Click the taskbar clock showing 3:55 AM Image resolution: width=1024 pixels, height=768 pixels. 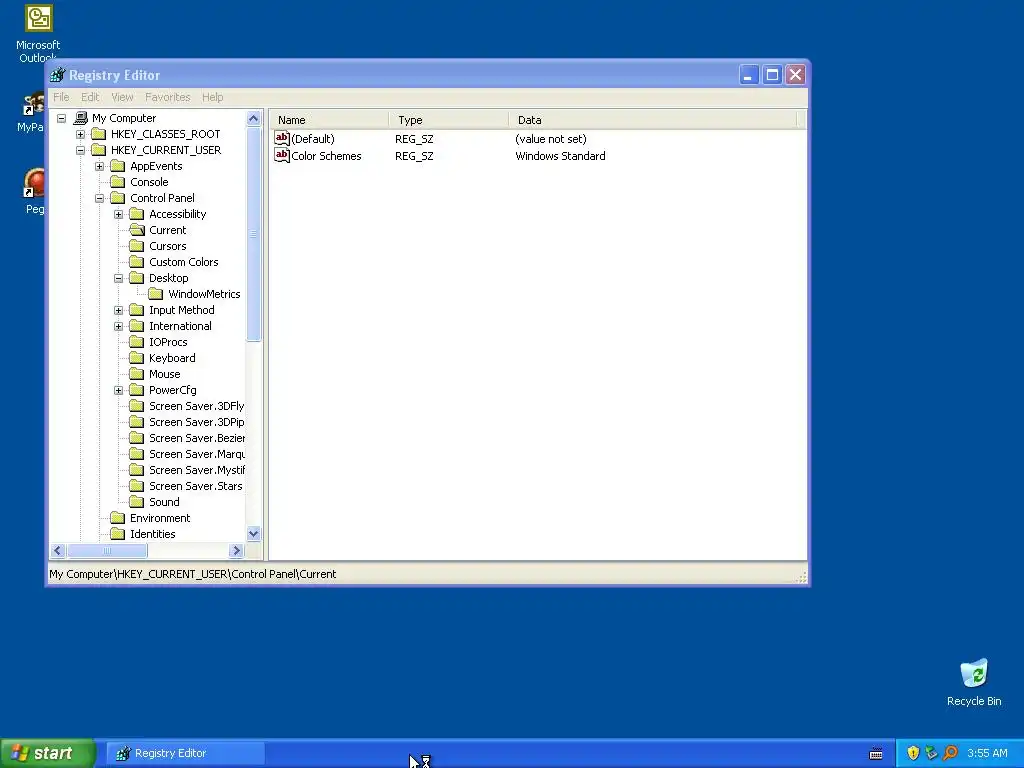987,753
